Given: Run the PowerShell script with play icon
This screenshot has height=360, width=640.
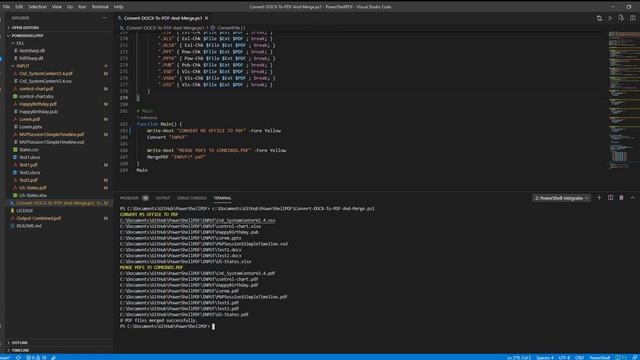Looking at the screenshot, I should click(610, 18).
